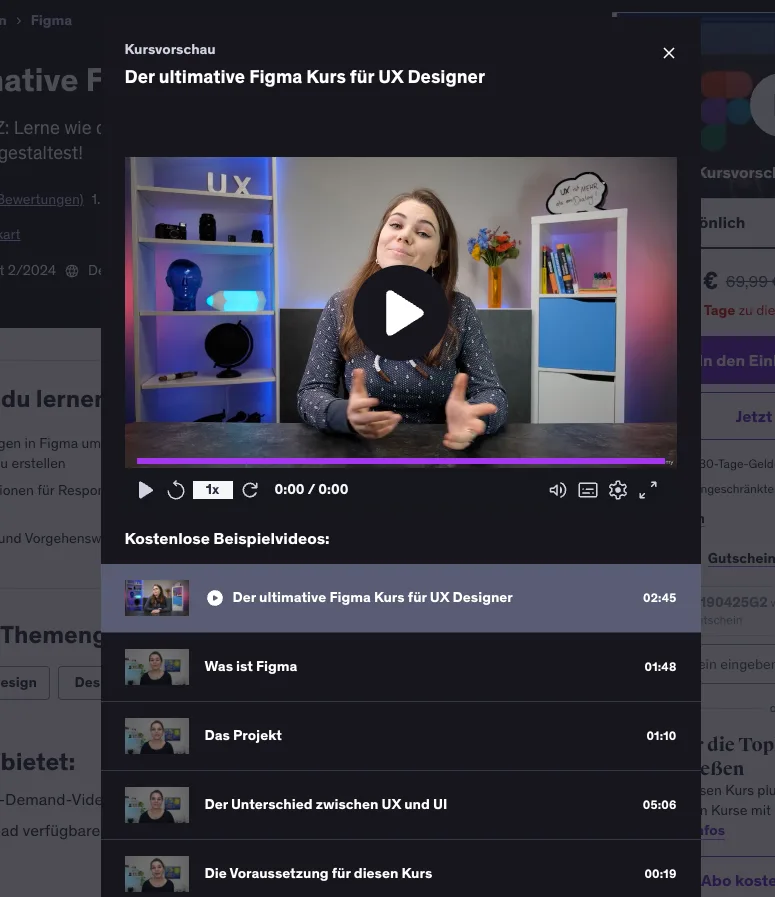Start video with large center play button
Image resolution: width=775 pixels, height=897 pixels.
point(401,313)
